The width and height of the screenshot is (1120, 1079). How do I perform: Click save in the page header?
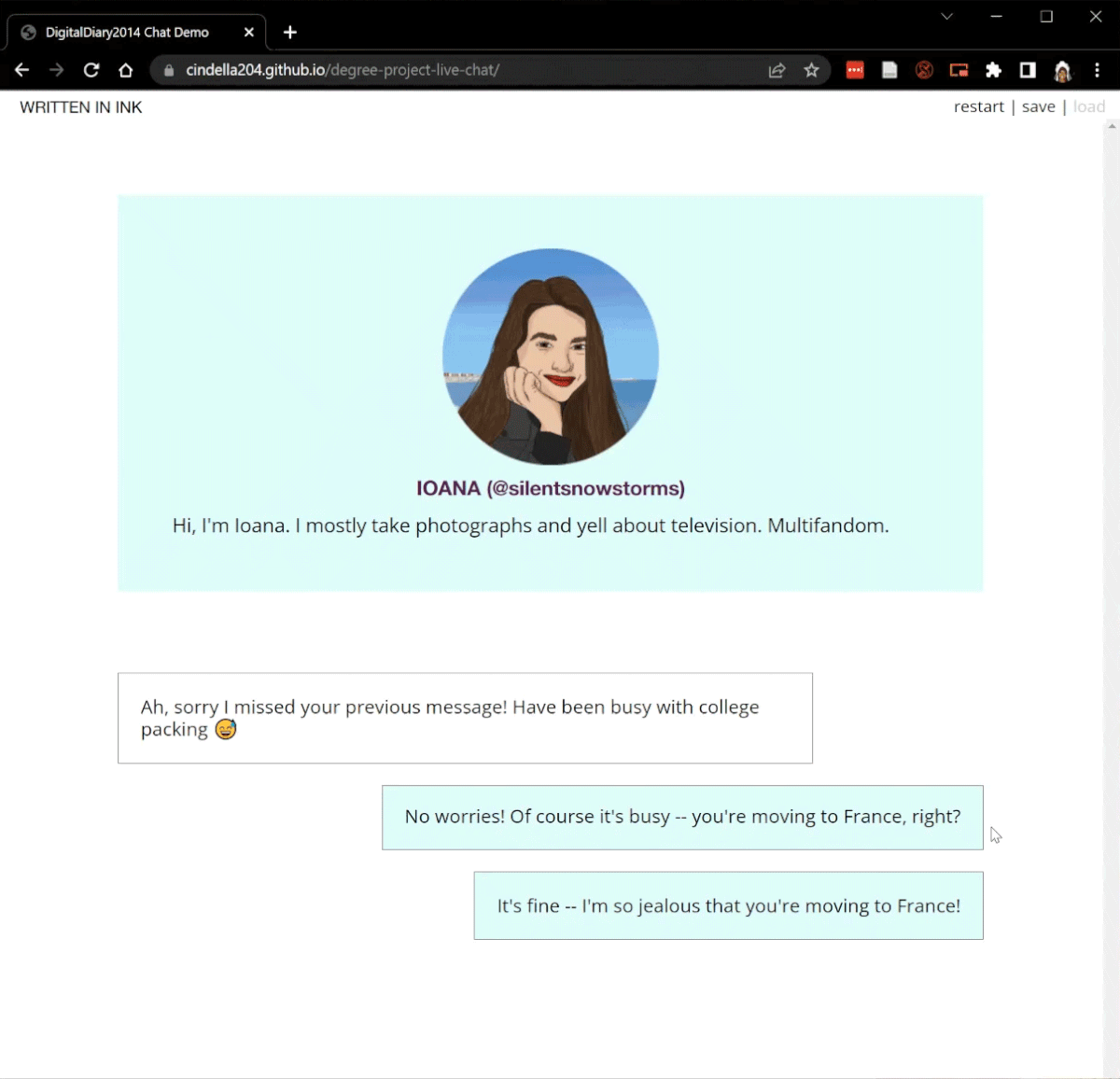pyautogui.click(x=1038, y=107)
